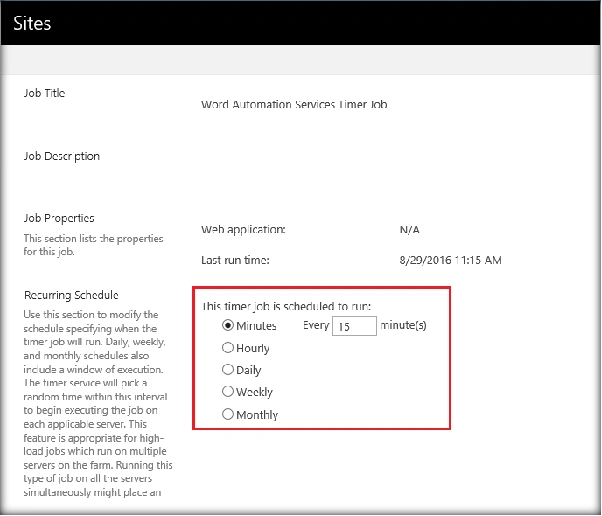Viewport: 602px width, 516px height.
Task: Click 'This timer job is scheduled to run' text
Action: click(286, 306)
